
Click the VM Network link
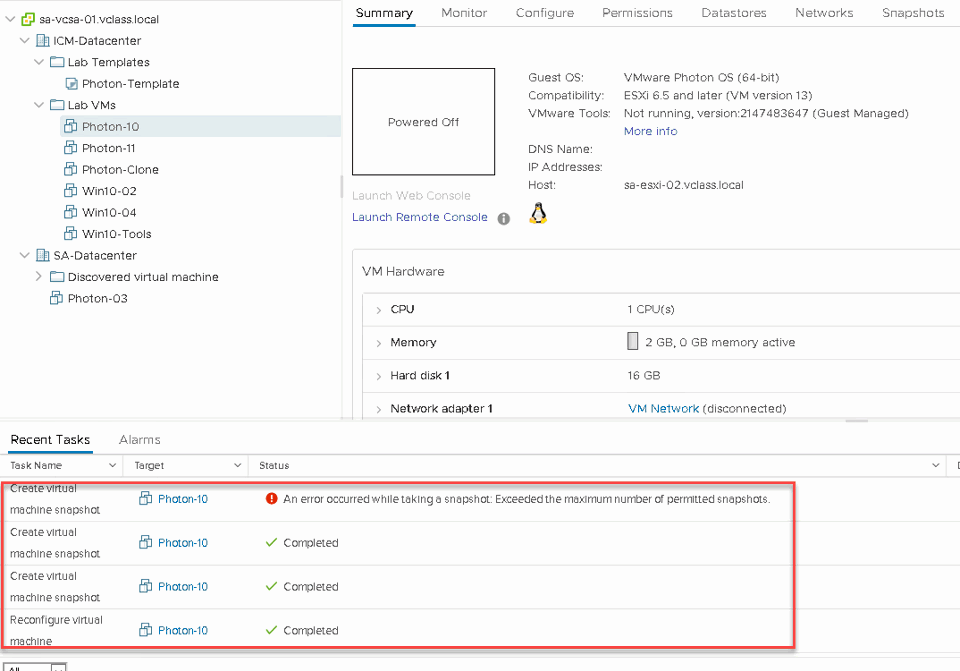click(x=663, y=408)
